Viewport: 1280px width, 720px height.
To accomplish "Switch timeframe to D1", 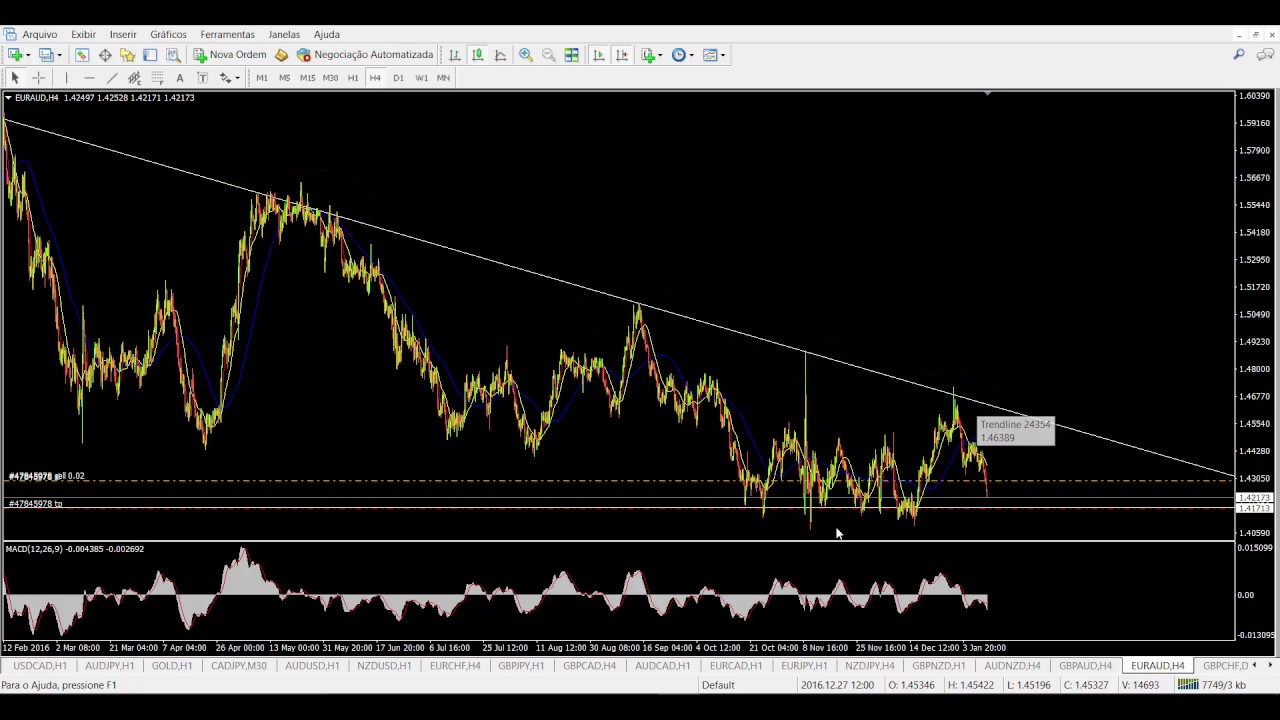I will (398, 78).
